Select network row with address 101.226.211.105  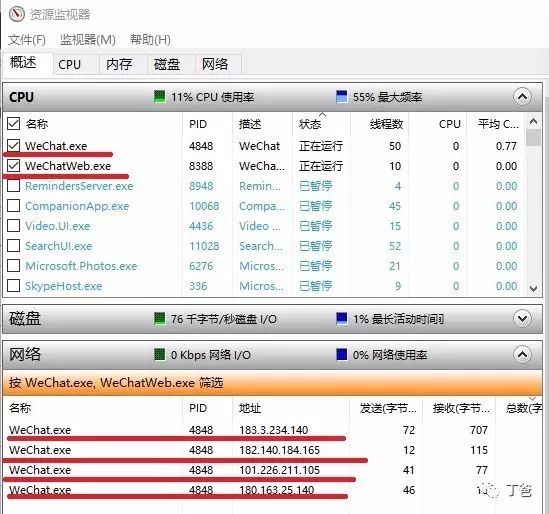(x=272, y=470)
